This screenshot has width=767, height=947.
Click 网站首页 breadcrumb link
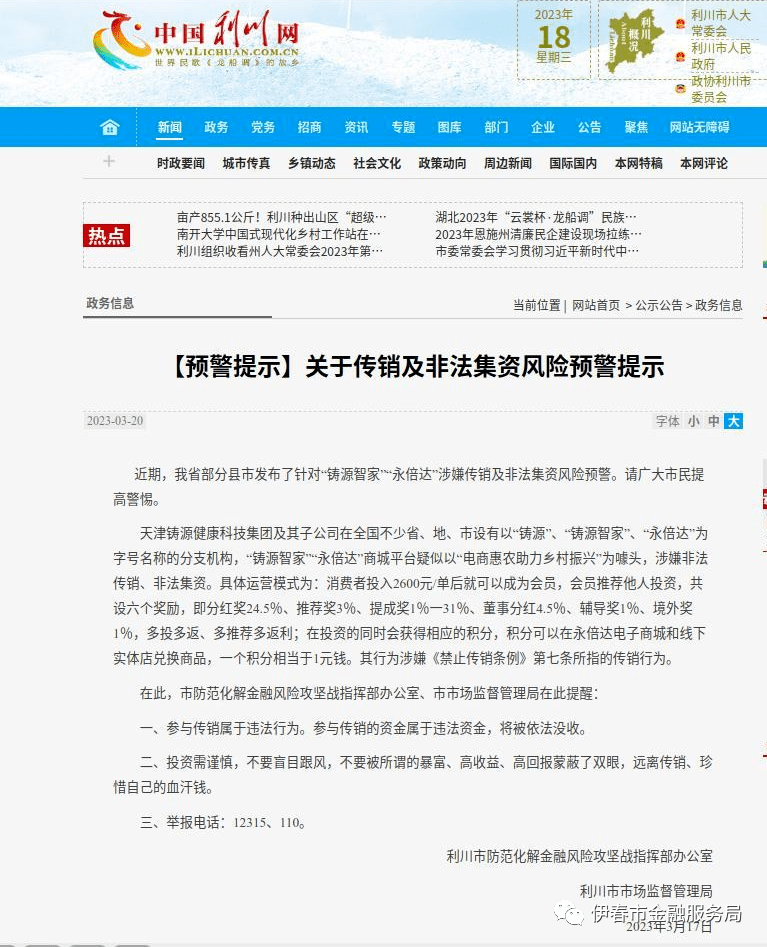tap(596, 306)
